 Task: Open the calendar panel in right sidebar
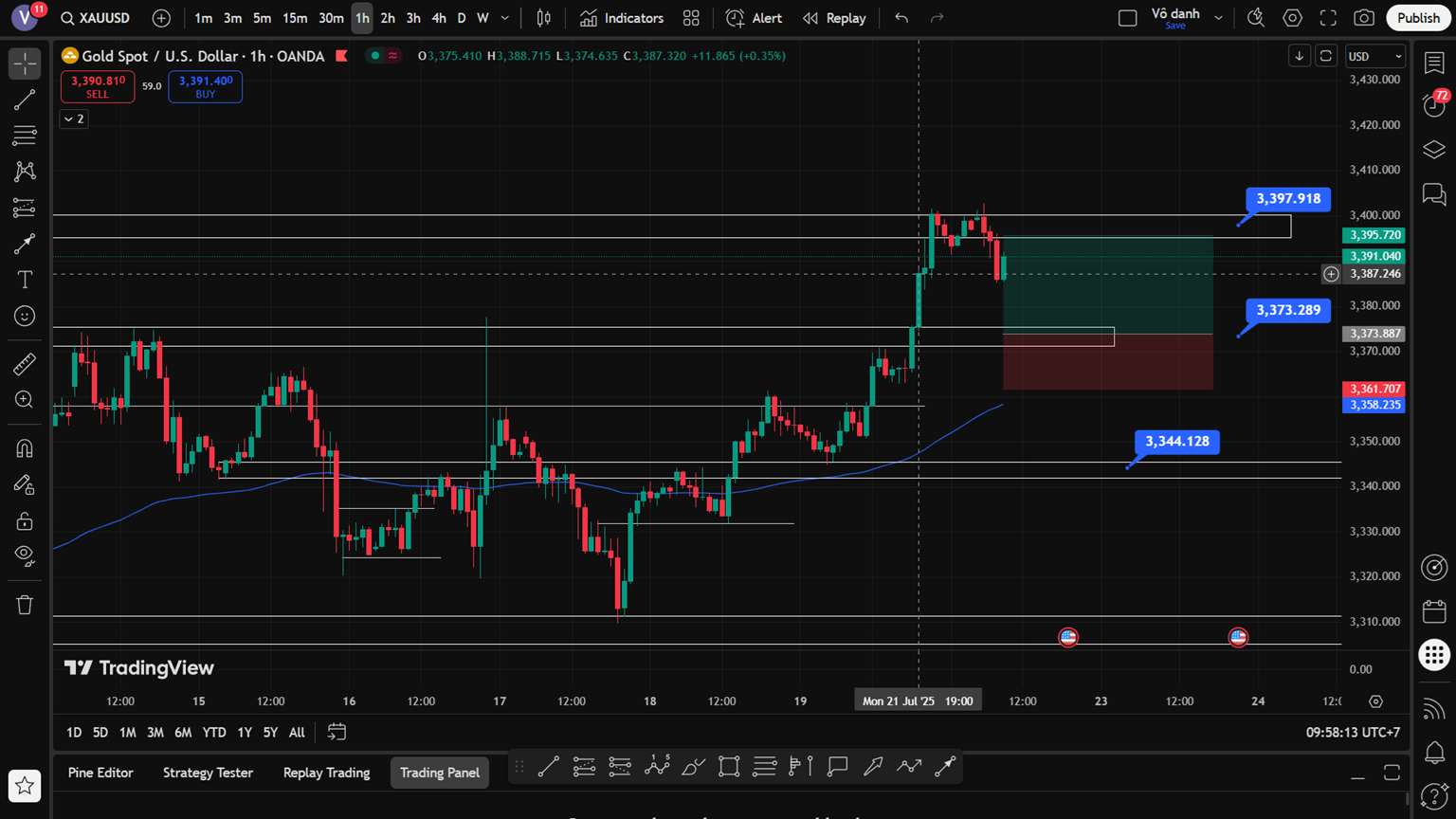pos(1434,611)
